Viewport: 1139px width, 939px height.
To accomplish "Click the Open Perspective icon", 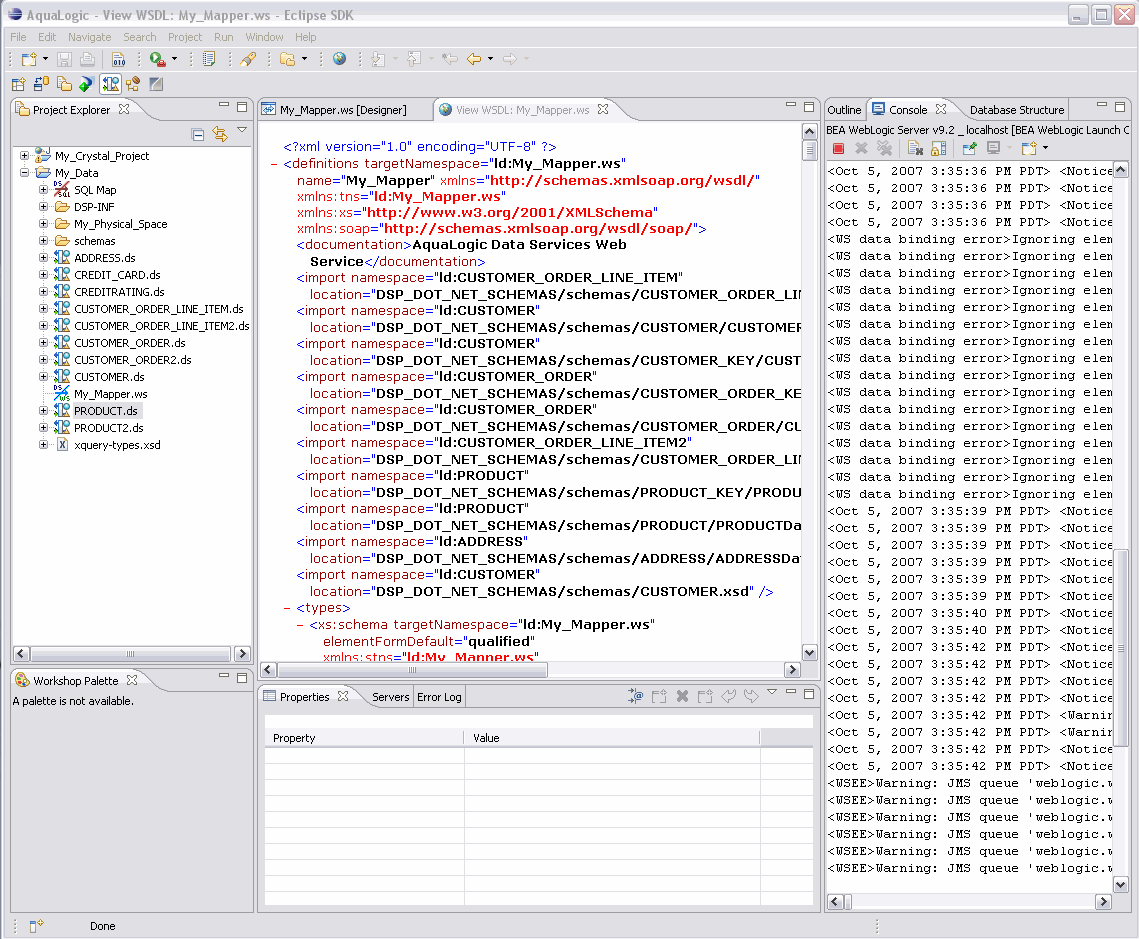I will [x=18, y=84].
